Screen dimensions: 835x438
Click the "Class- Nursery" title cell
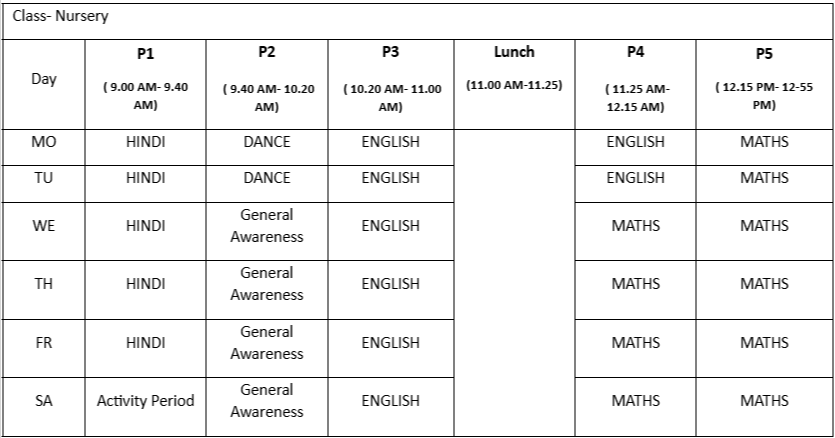tap(61, 17)
